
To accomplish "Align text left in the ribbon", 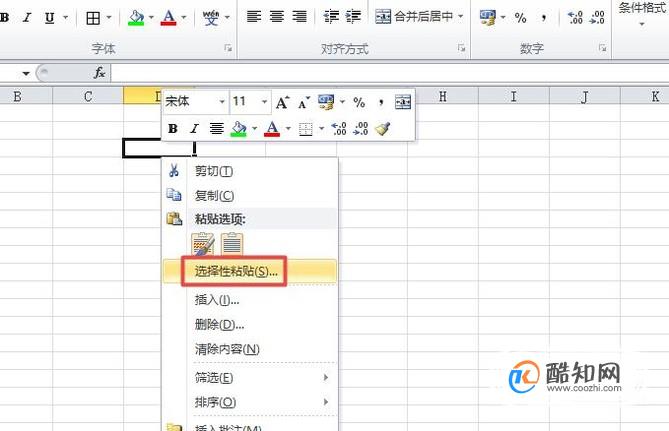I will [x=254, y=17].
